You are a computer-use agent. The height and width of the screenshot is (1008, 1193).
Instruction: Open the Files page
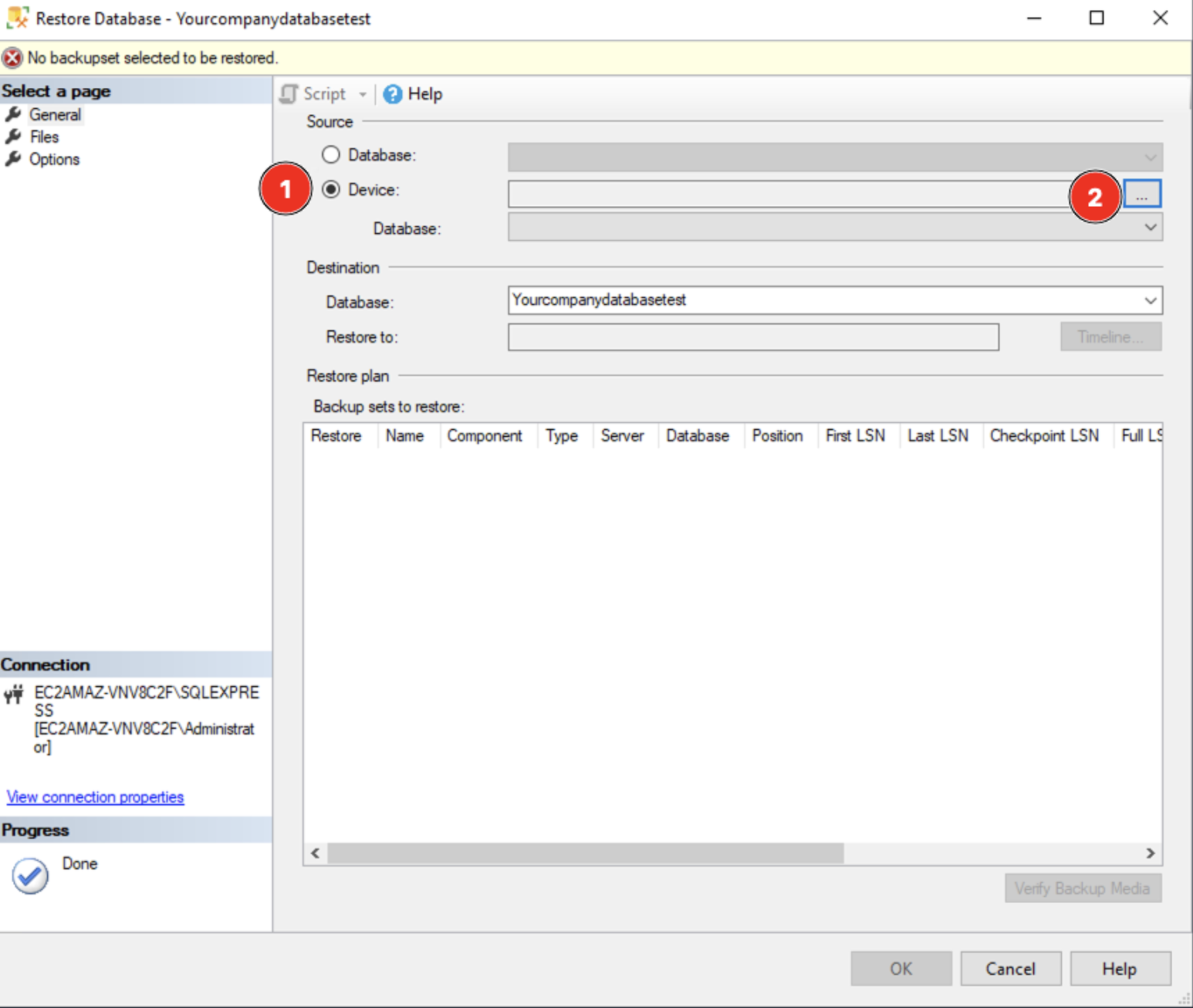[x=44, y=137]
